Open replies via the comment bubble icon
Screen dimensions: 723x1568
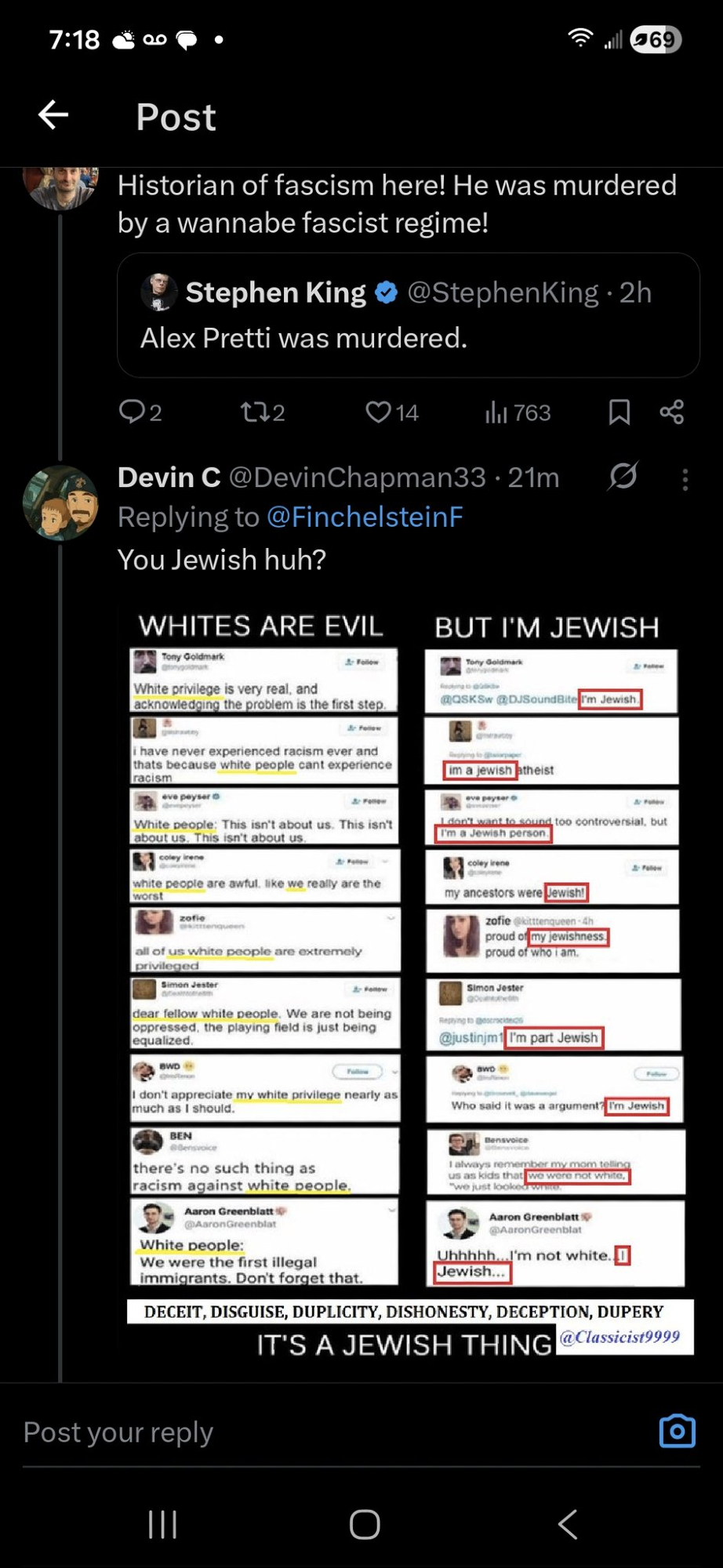coord(132,412)
